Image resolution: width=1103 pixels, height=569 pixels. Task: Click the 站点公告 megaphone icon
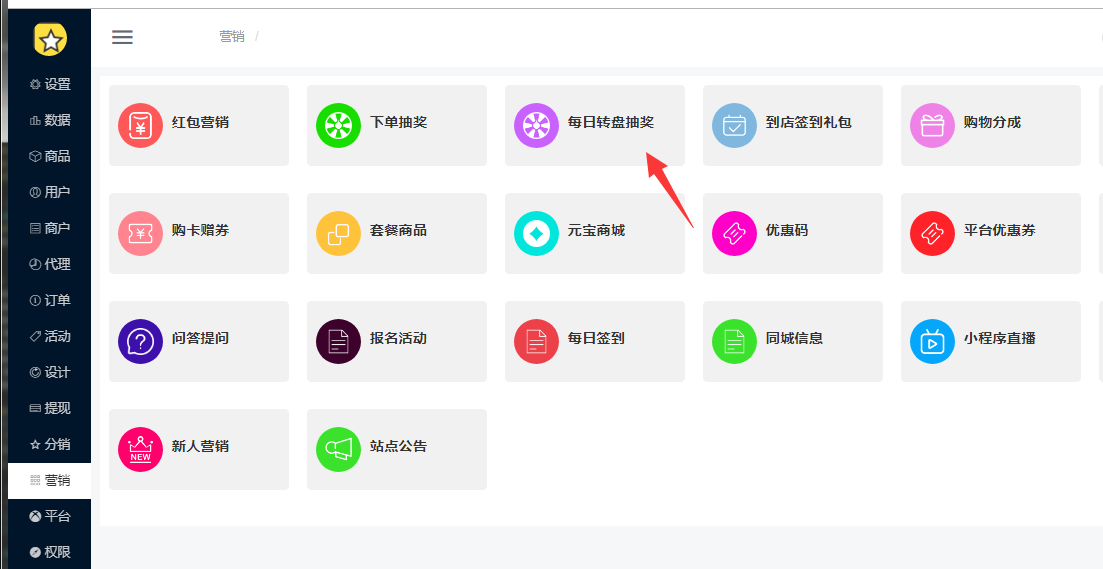(338, 449)
